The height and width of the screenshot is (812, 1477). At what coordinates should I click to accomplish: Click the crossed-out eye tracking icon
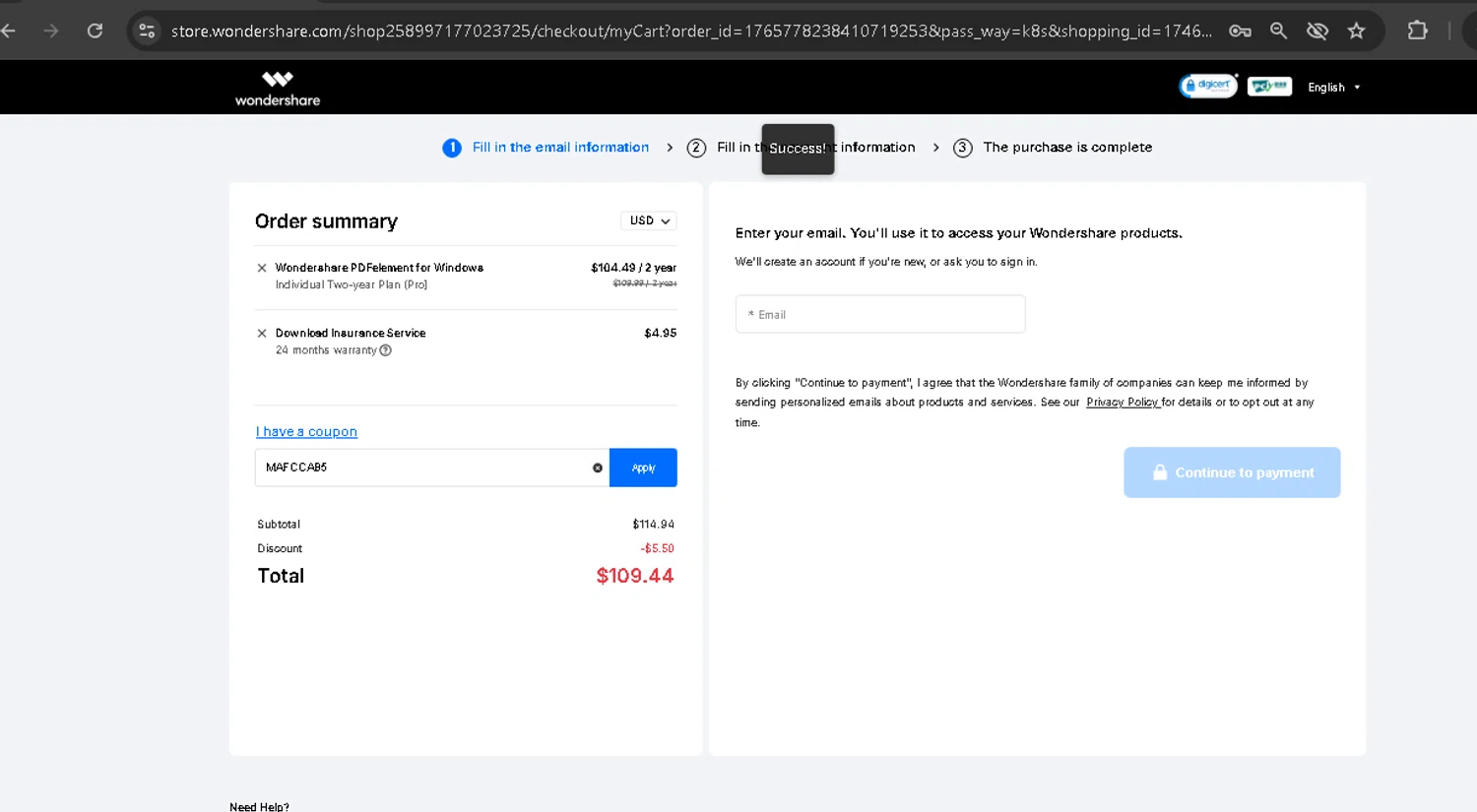coord(1317,31)
